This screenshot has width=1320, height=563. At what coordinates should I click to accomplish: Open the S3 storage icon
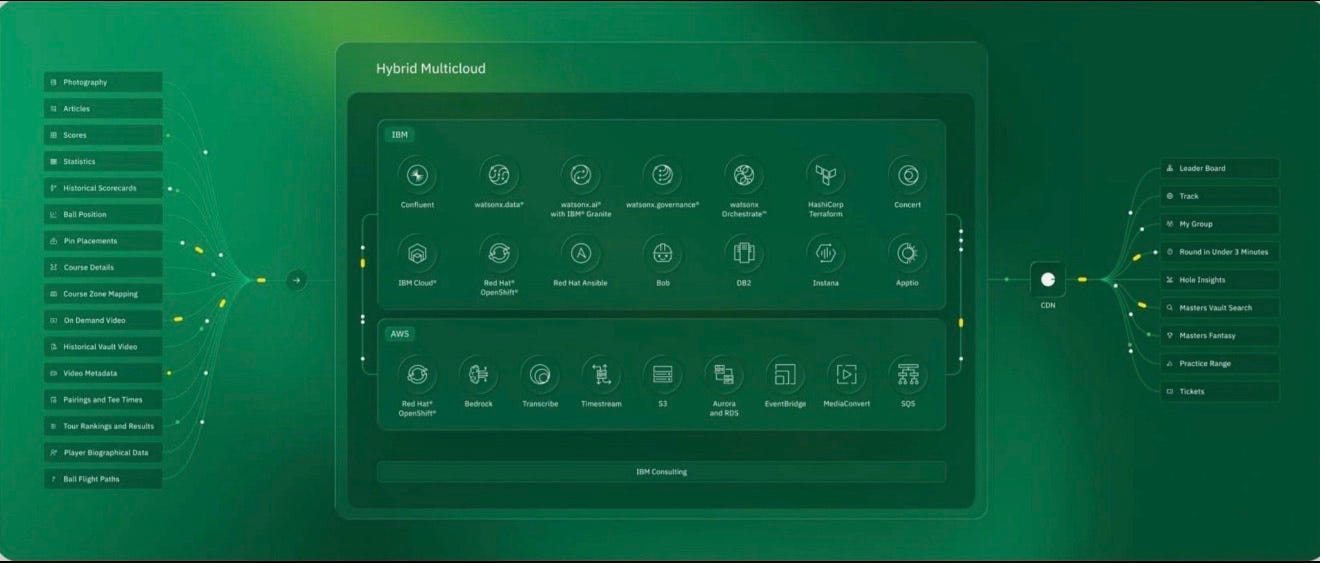(662, 374)
